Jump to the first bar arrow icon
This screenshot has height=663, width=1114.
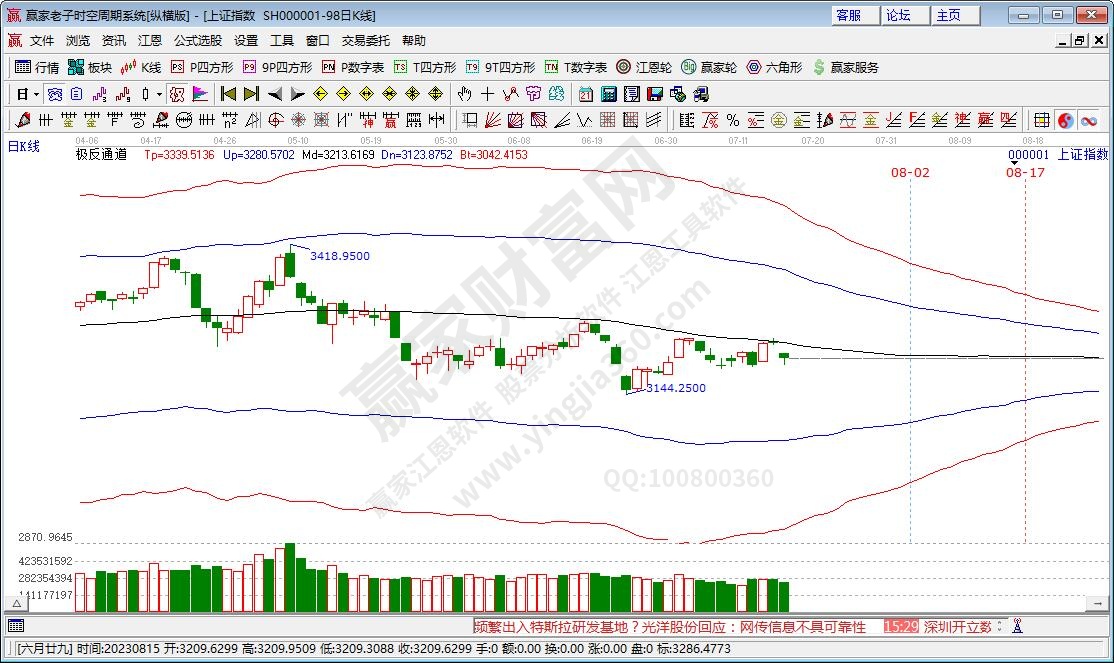click(228, 94)
